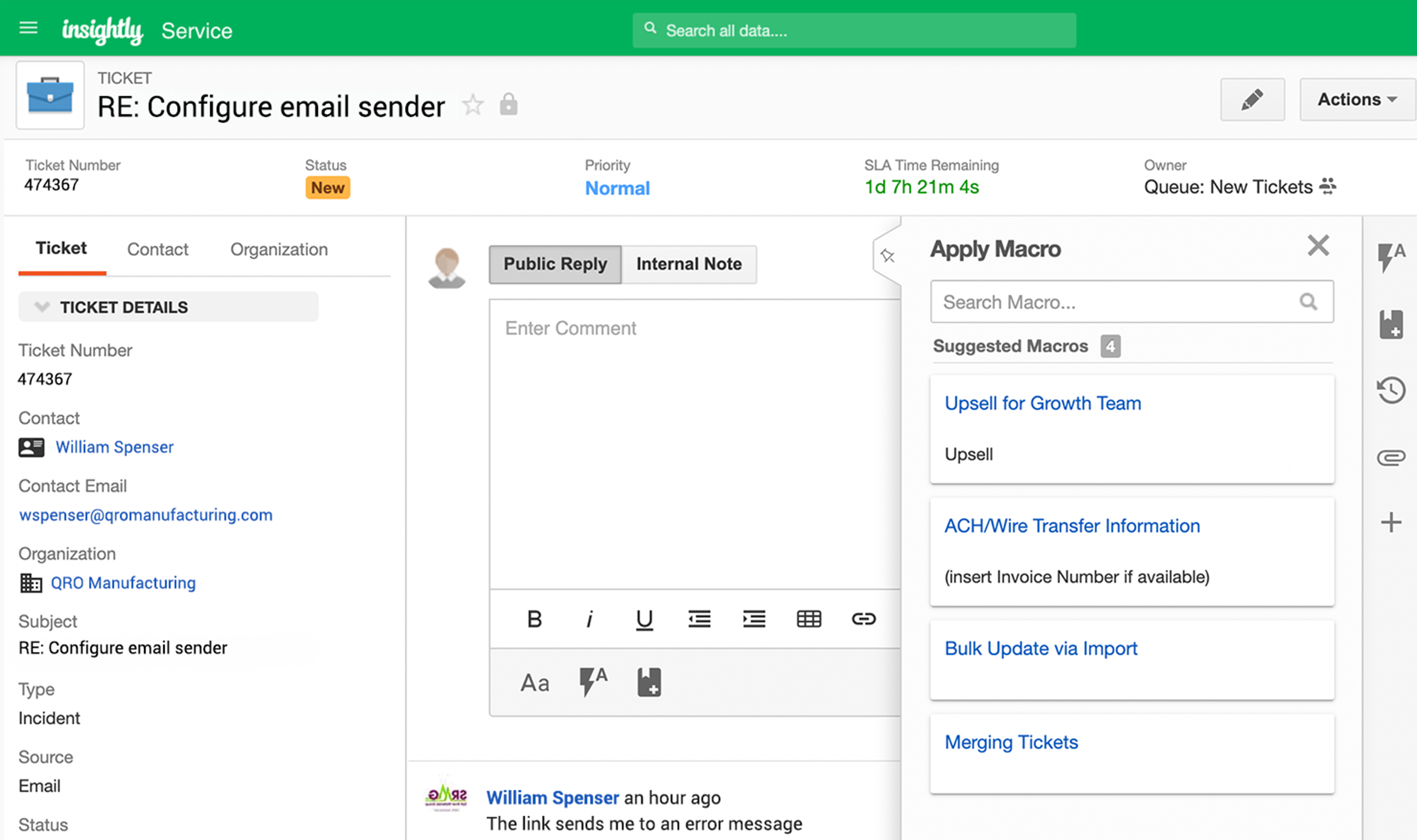Click the Suggested Macros count badge

tap(1110, 346)
